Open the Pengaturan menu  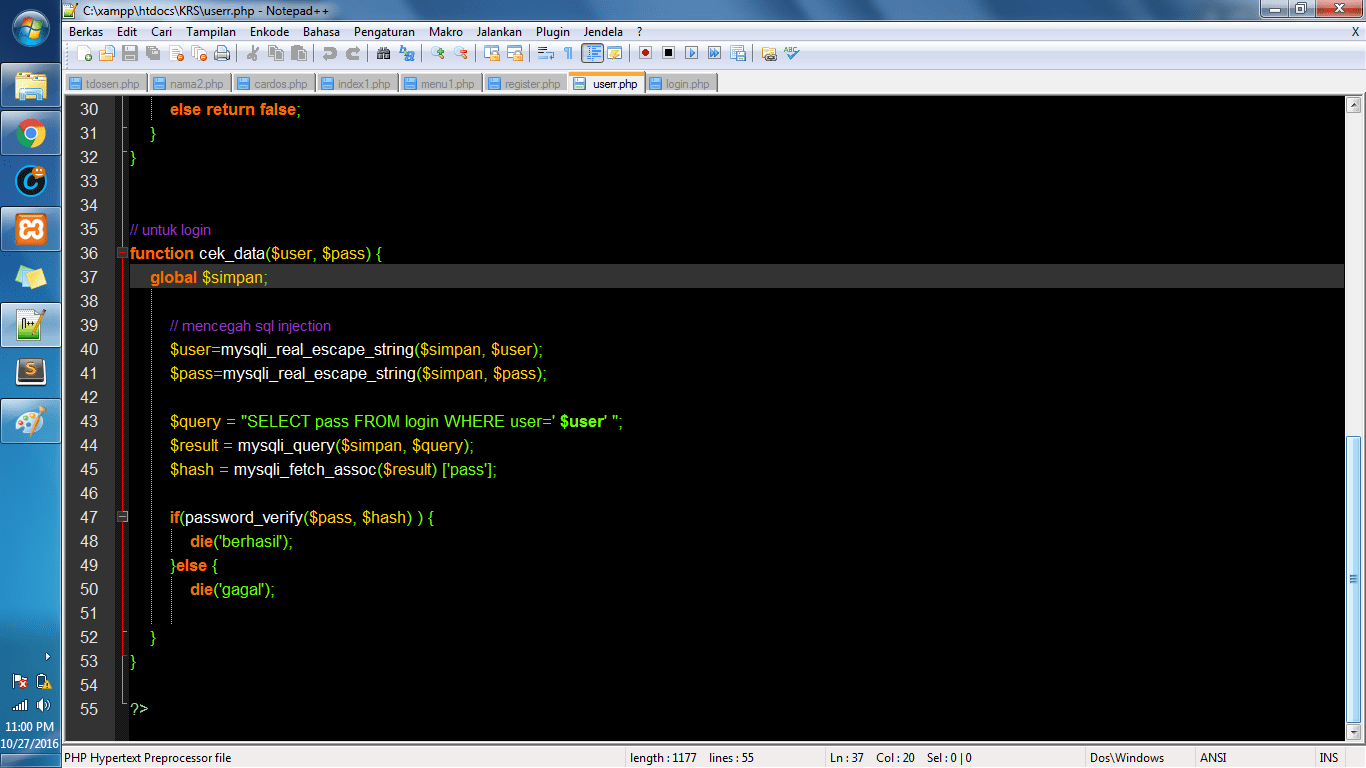383,32
